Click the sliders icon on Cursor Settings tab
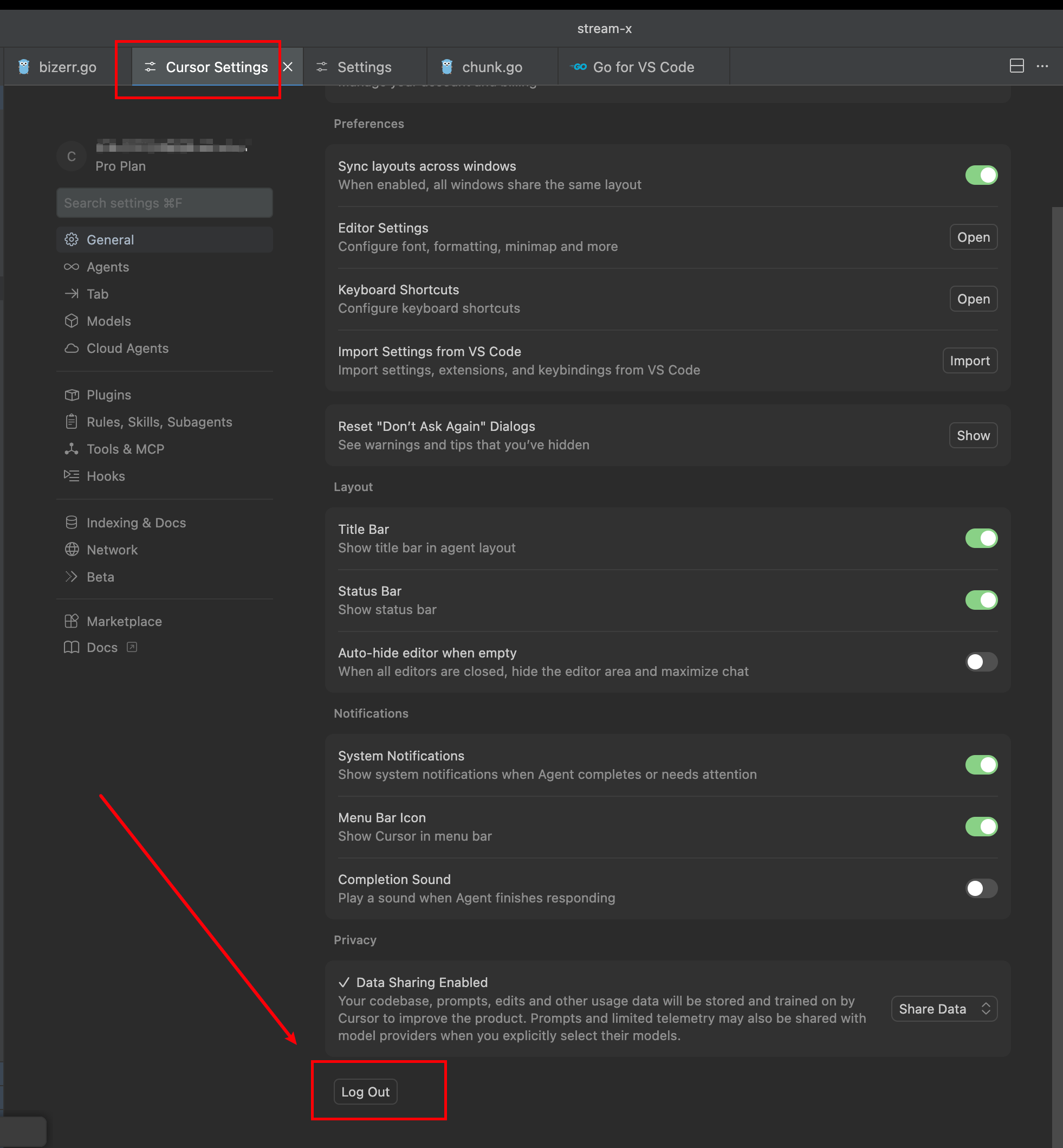 click(x=150, y=67)
